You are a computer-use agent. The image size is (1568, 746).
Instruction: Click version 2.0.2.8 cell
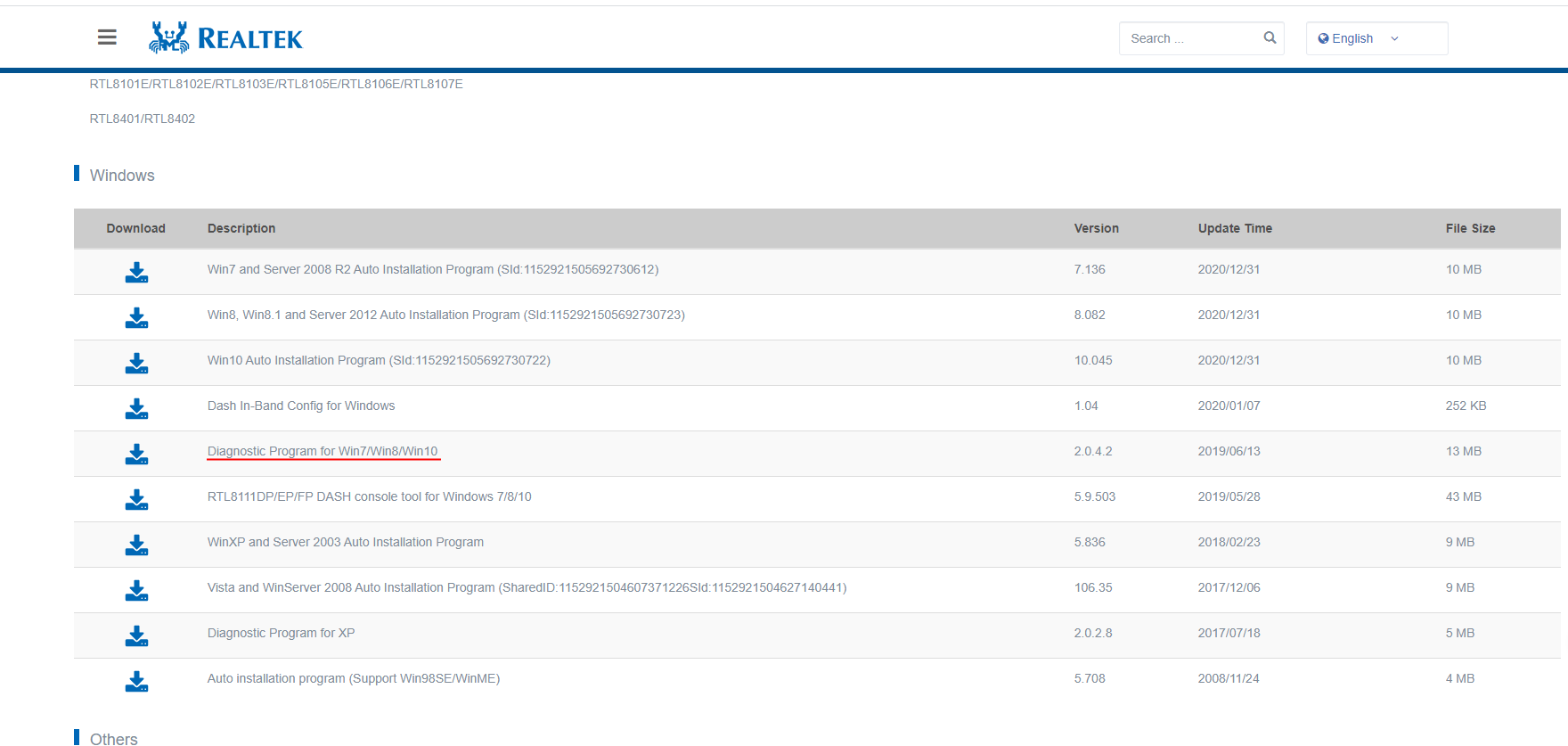1093,633
